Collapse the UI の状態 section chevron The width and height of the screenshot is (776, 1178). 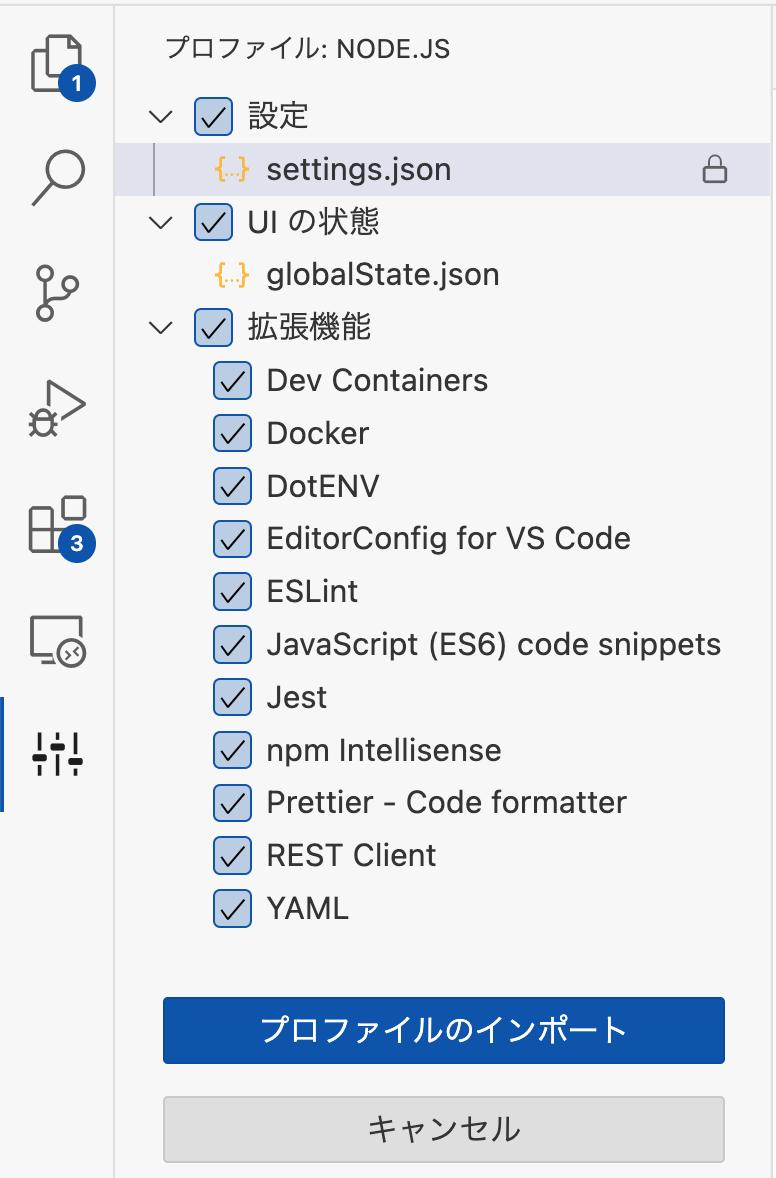tap(161, 222)
